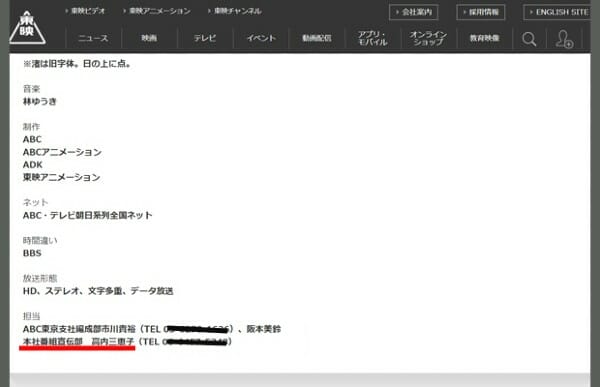The image size is (600, 387).
Task: Open the 東映アニメーション top link
Action: tap(157, 11)
